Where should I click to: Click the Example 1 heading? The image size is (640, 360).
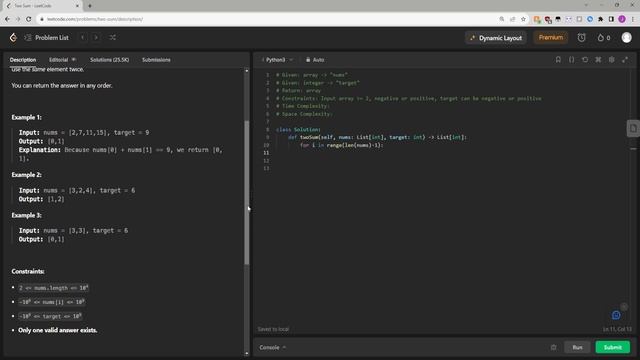27,117
